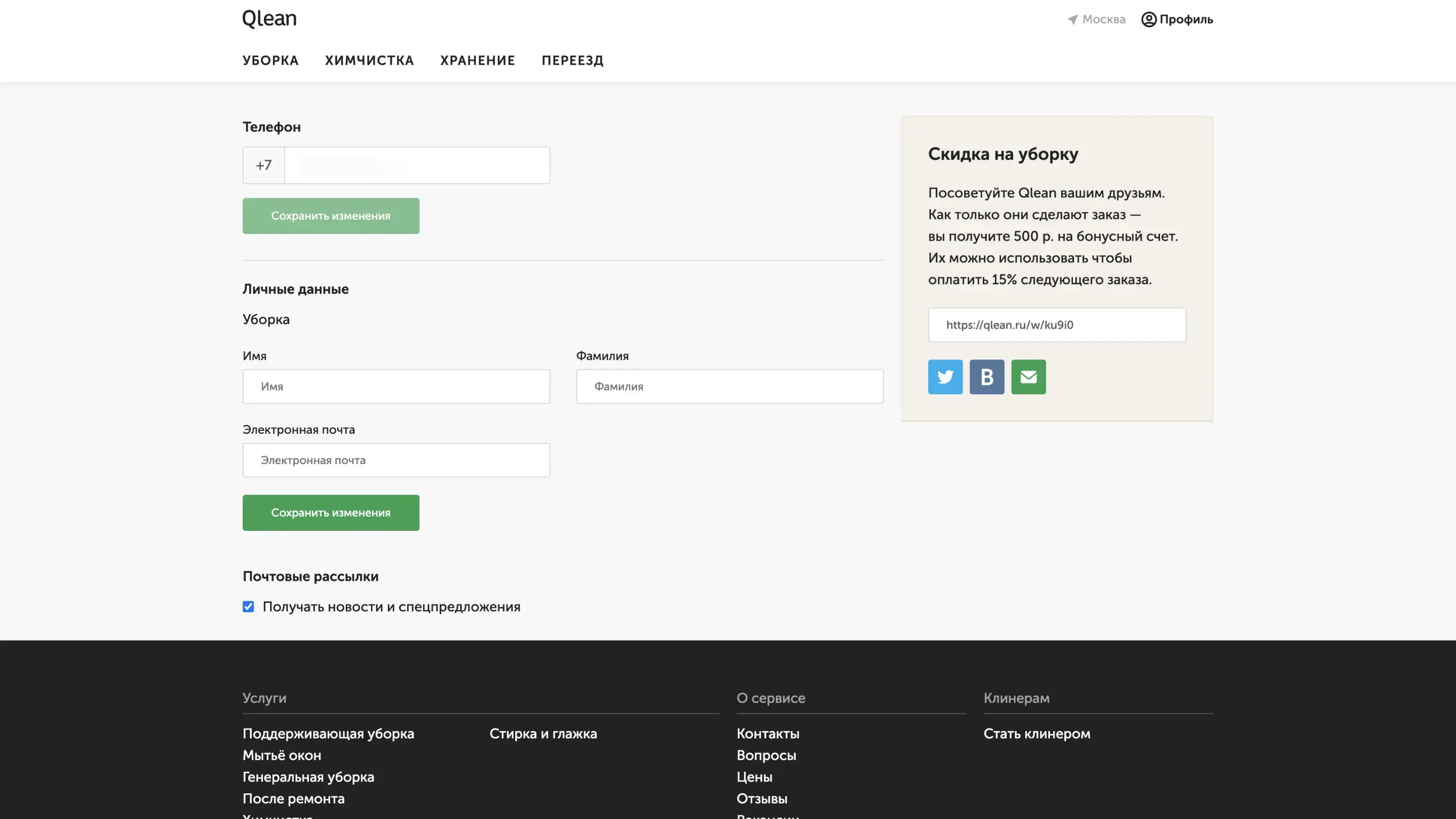Follow the Стать клинером footer link

click(x=1036, y=734)
